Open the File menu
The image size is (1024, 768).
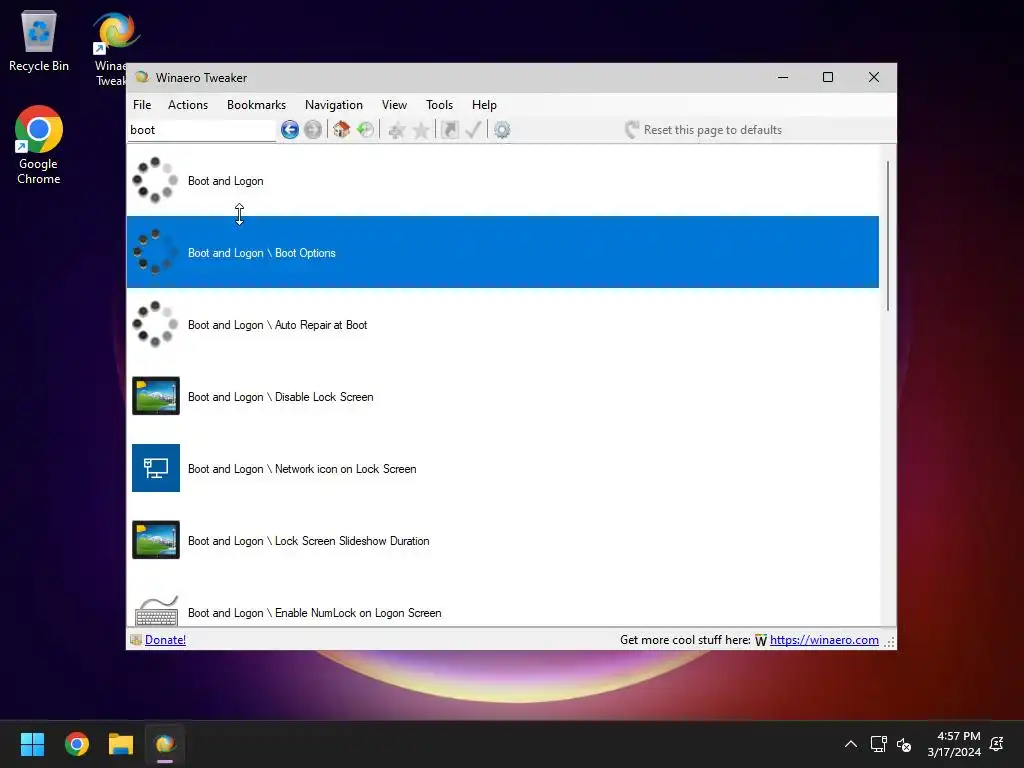coord(142,105)
